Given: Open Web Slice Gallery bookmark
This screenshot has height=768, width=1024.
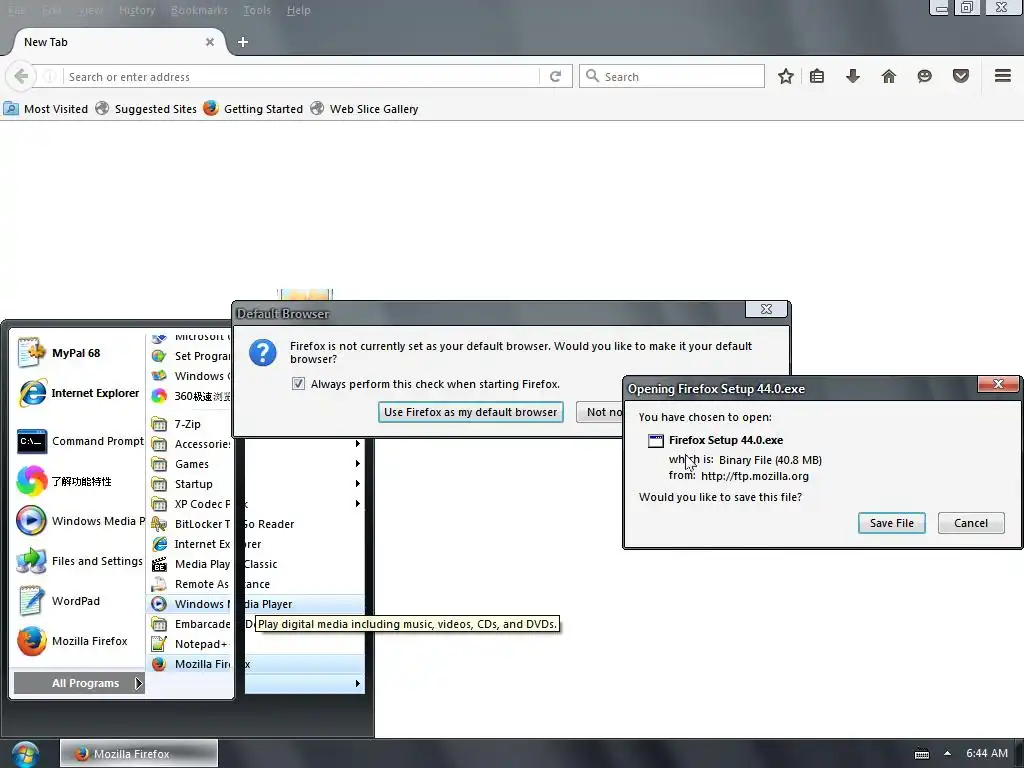Looking at the screenshot, I should click(364, 109).
